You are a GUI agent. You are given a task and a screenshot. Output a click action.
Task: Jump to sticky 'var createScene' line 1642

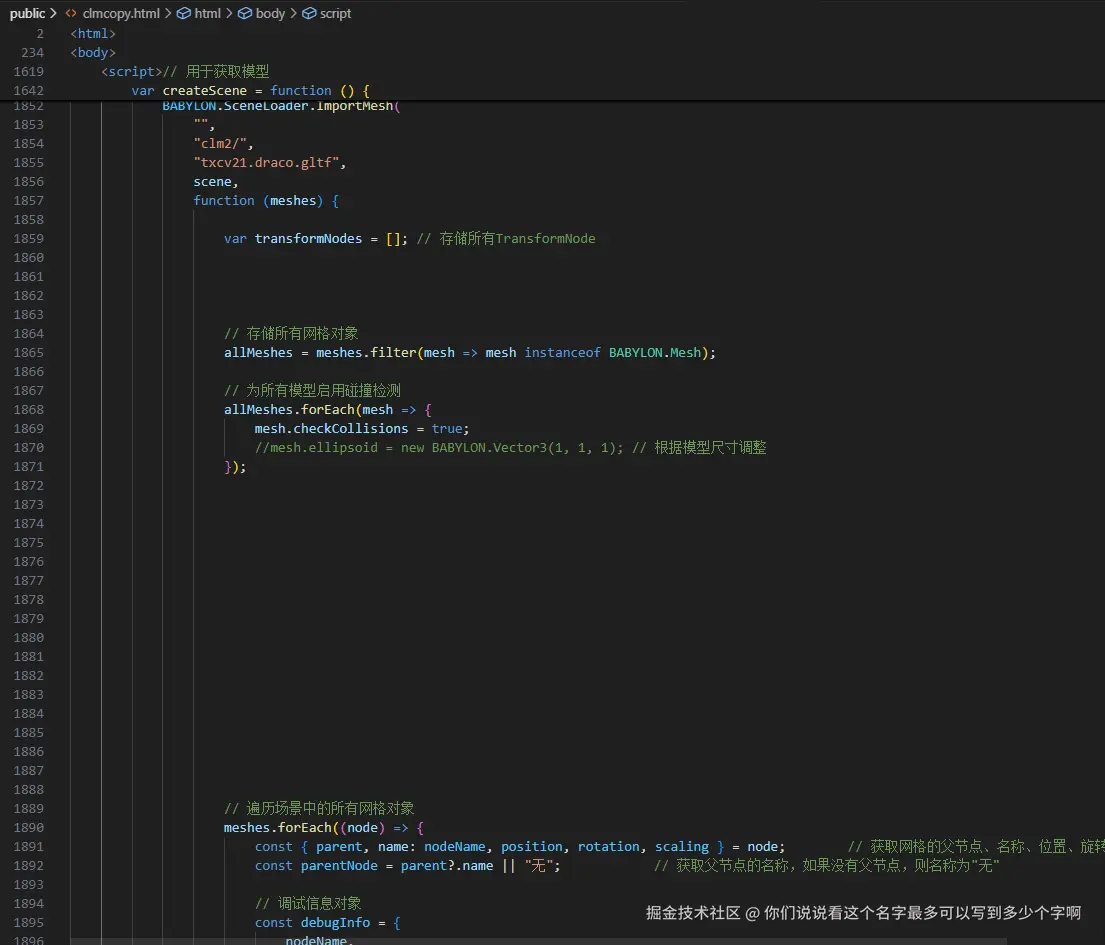pos(250,90)
